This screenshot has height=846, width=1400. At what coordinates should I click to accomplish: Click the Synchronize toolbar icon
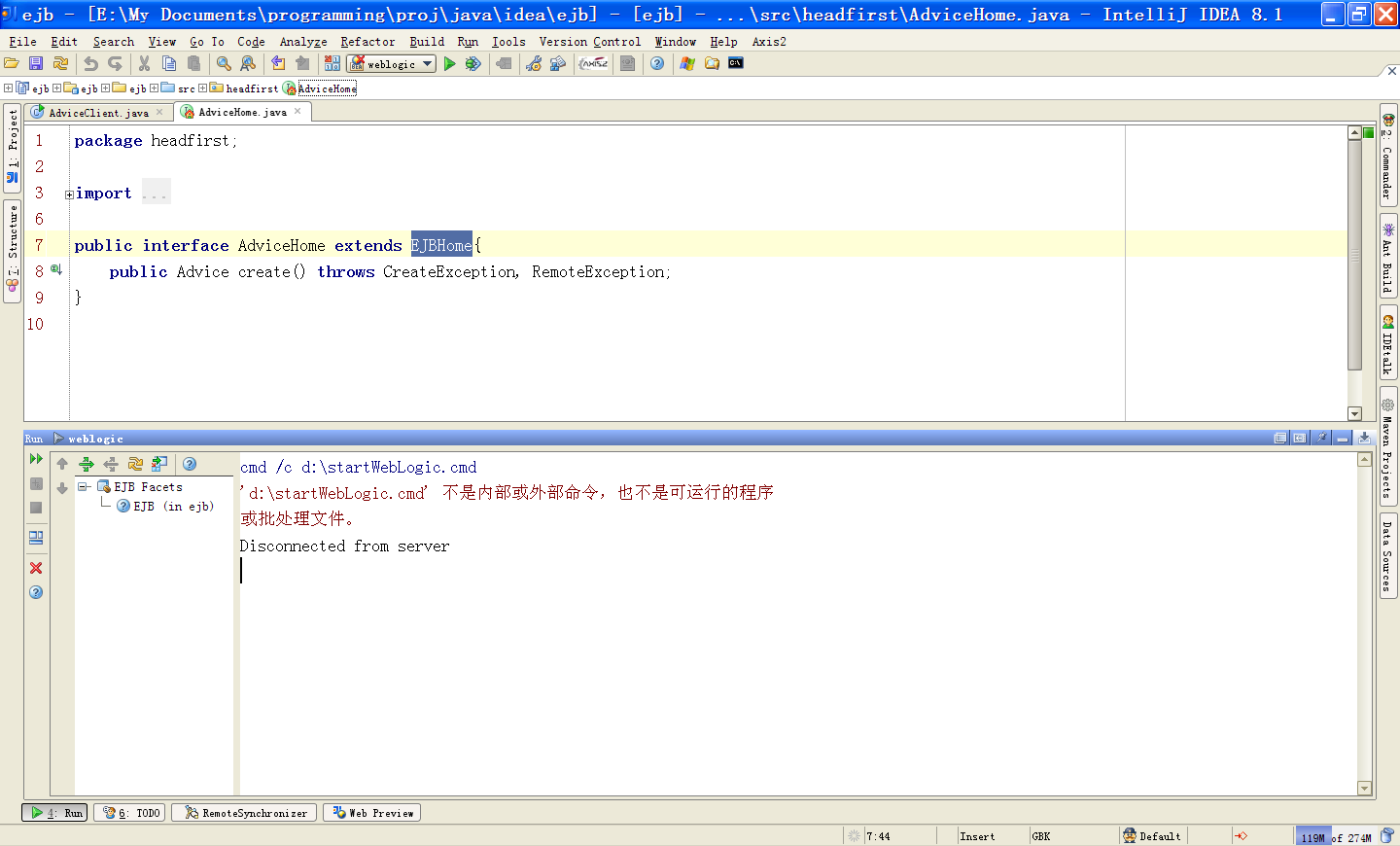(x=60, y=63)
